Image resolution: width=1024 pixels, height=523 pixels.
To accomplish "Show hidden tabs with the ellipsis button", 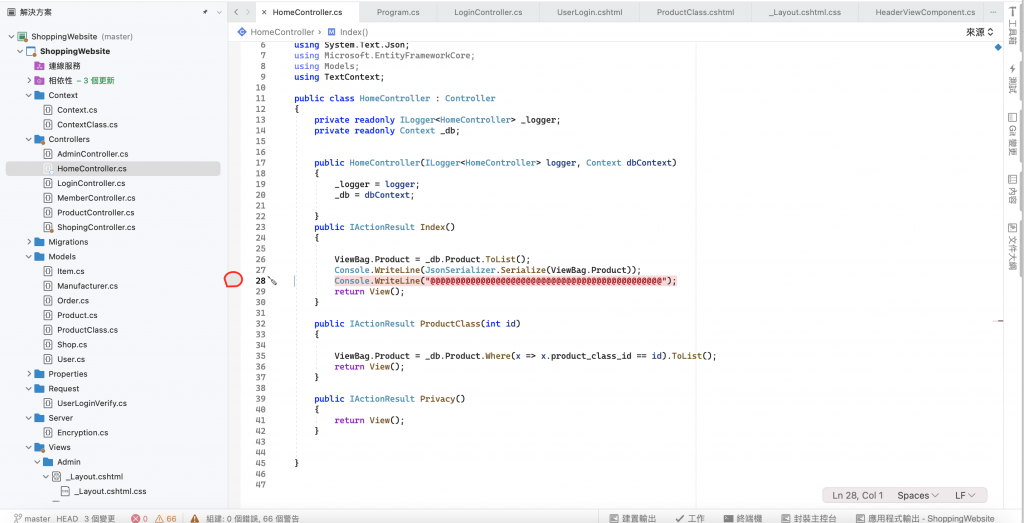I will (x=993, y=12).
